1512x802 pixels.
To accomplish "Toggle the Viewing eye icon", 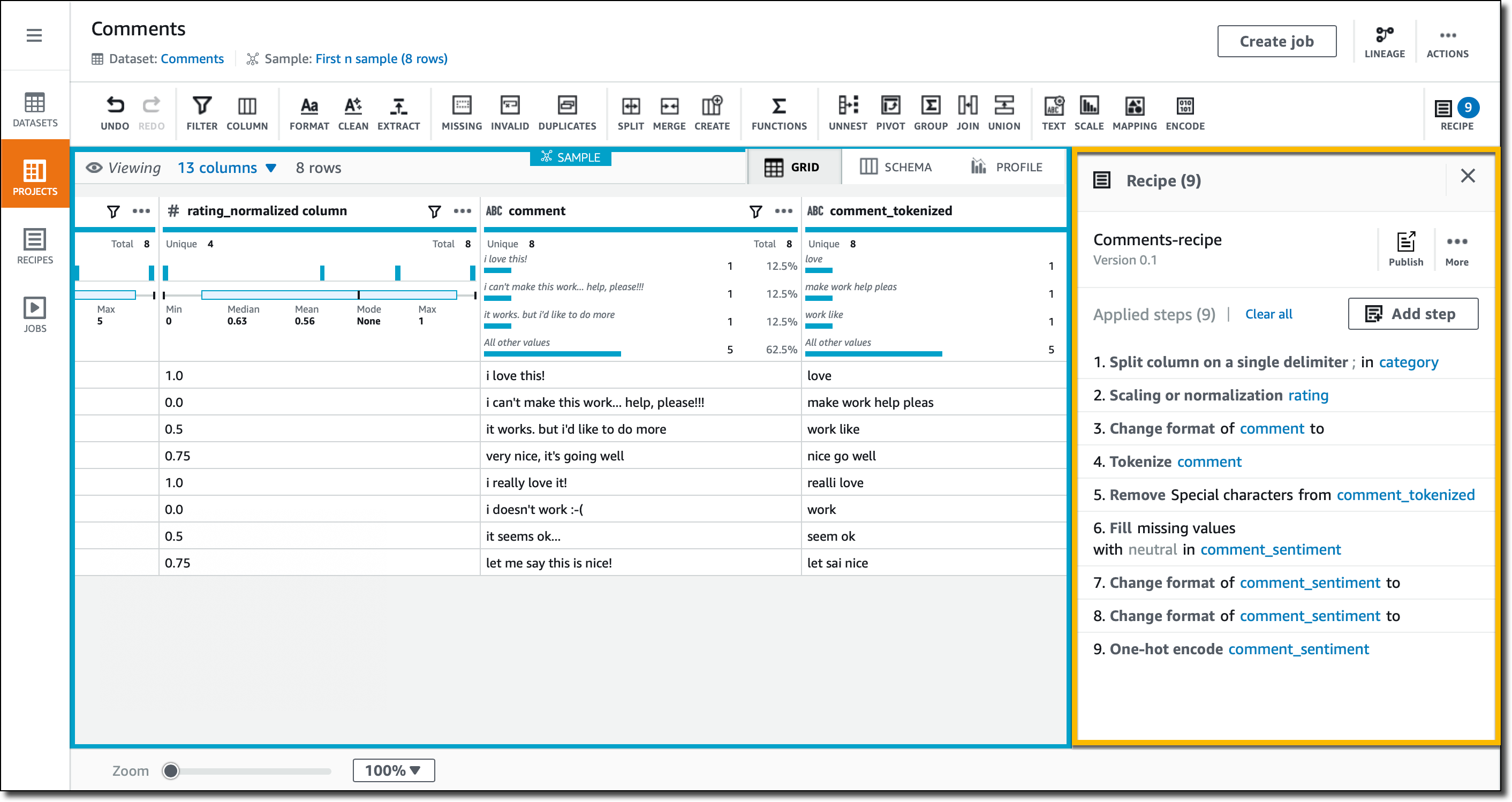I will 94,168.
